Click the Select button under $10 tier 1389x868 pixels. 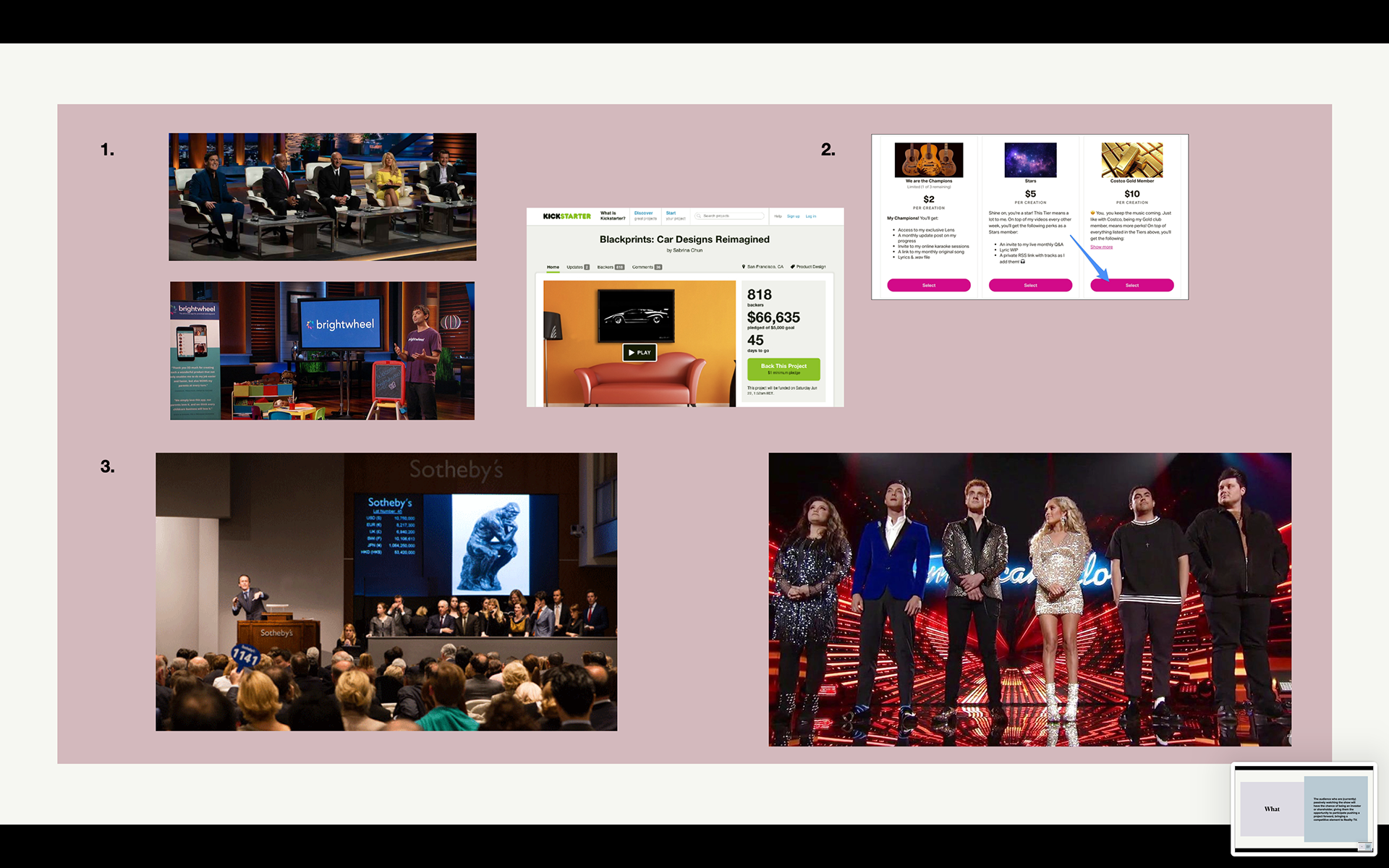coord(1131,285)
